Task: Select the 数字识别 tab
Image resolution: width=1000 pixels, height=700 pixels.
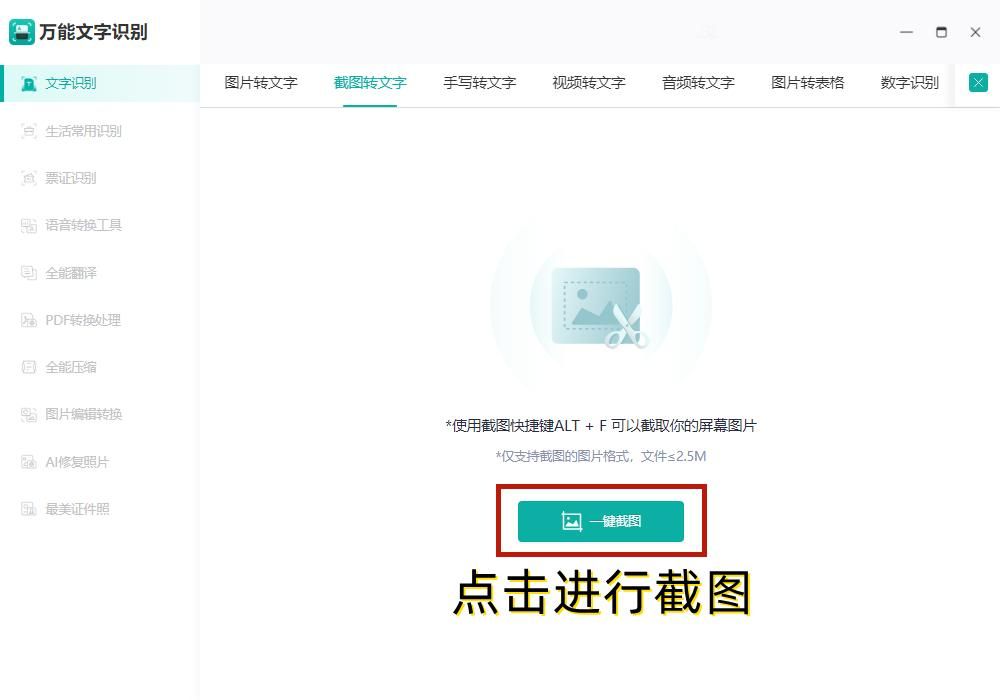Action: point(909,83)
